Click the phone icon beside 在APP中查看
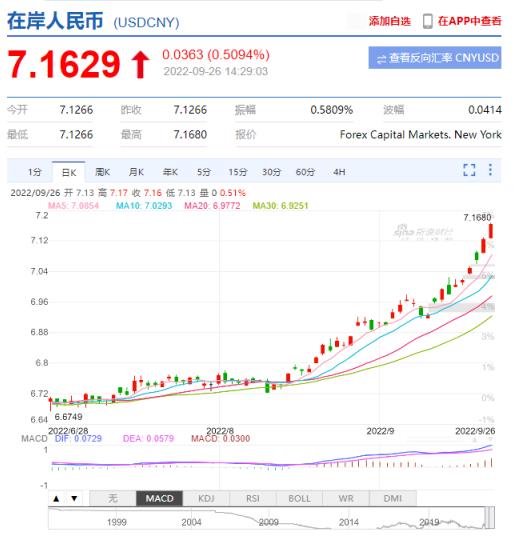The image size is (515, 540). click(428, 21)
